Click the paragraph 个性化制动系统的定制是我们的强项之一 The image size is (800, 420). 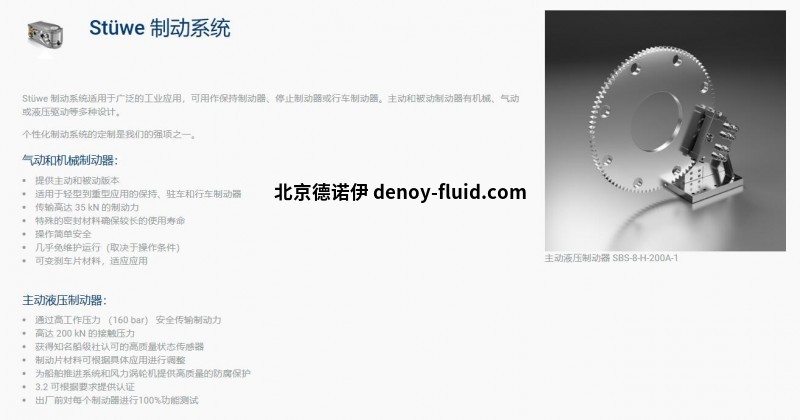(109, 135)
